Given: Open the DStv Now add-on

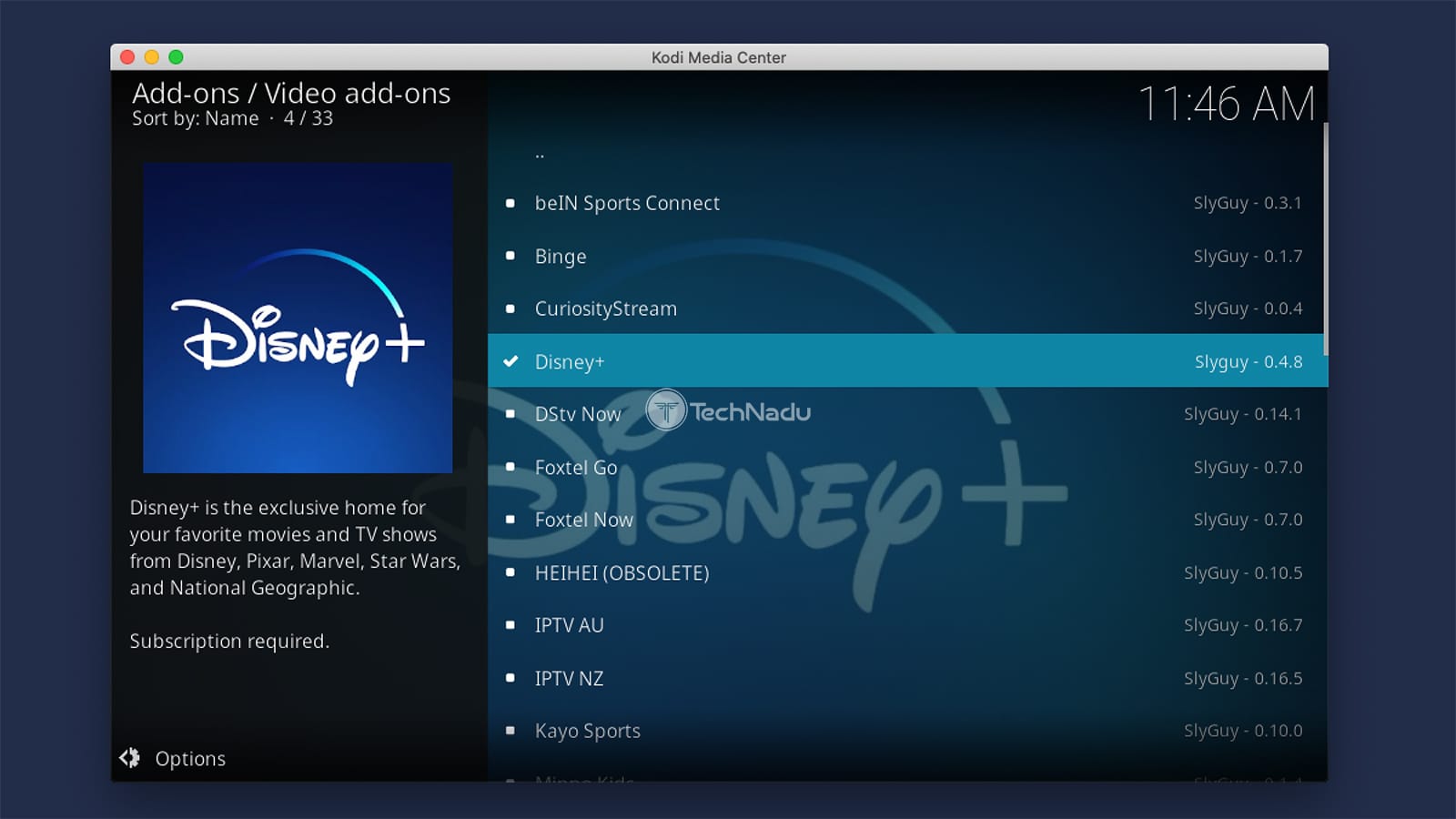Looking at the screenshot, I should [907, 414].
